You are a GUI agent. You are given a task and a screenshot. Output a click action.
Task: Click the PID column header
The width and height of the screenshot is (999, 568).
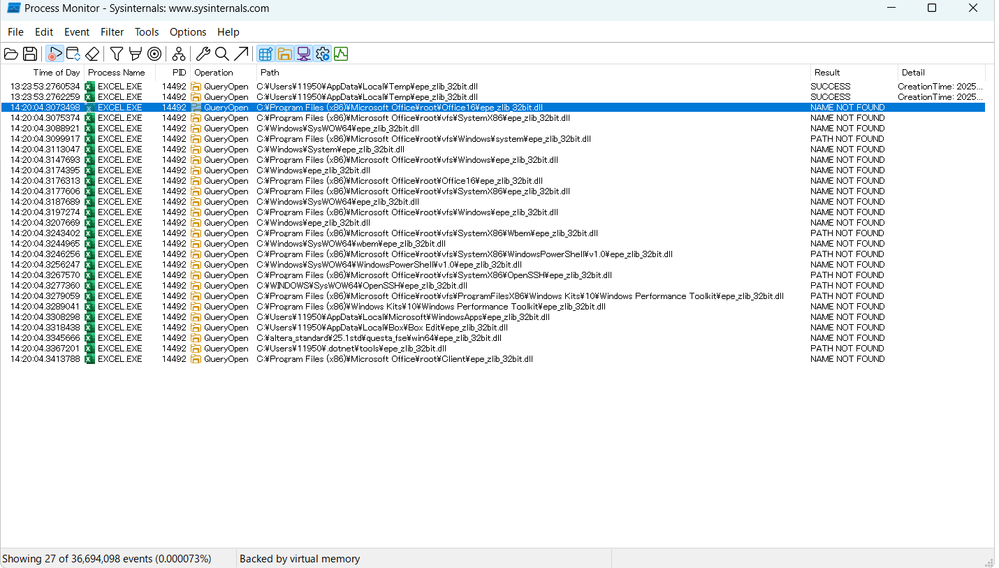(x=173, y=73)
